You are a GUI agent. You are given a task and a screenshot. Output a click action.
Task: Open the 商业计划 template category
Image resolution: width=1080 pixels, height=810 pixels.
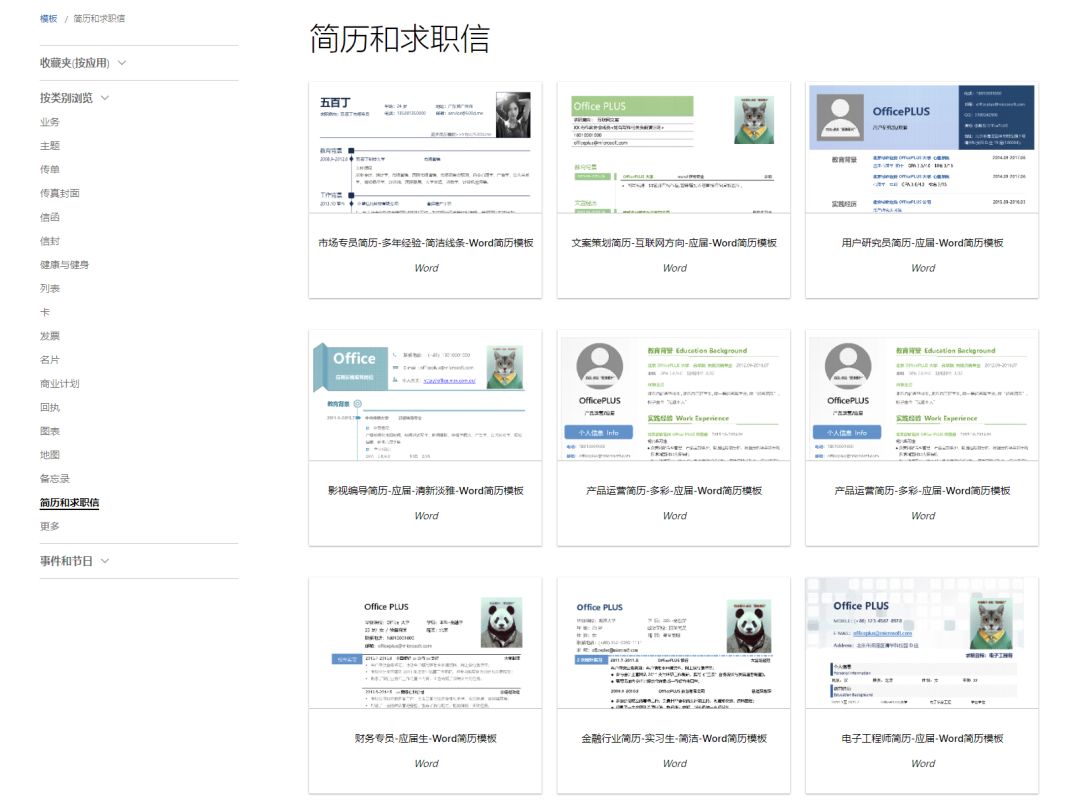[60, 384]
